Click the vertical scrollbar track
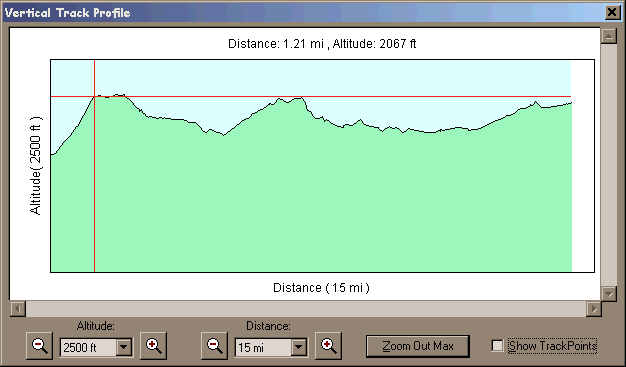 [609, 166]
